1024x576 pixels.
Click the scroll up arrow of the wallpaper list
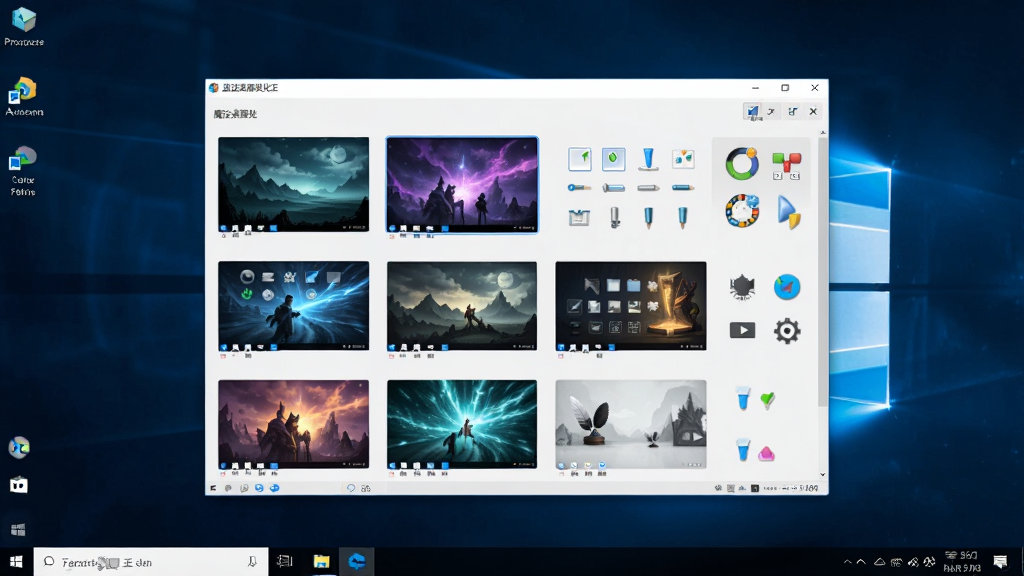[822, 133]
